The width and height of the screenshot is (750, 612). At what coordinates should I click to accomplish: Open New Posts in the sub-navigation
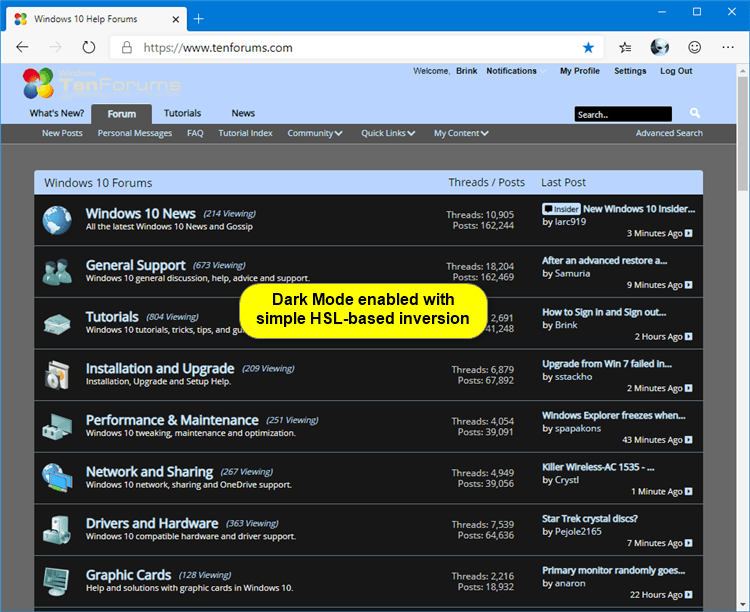[62, 133]
